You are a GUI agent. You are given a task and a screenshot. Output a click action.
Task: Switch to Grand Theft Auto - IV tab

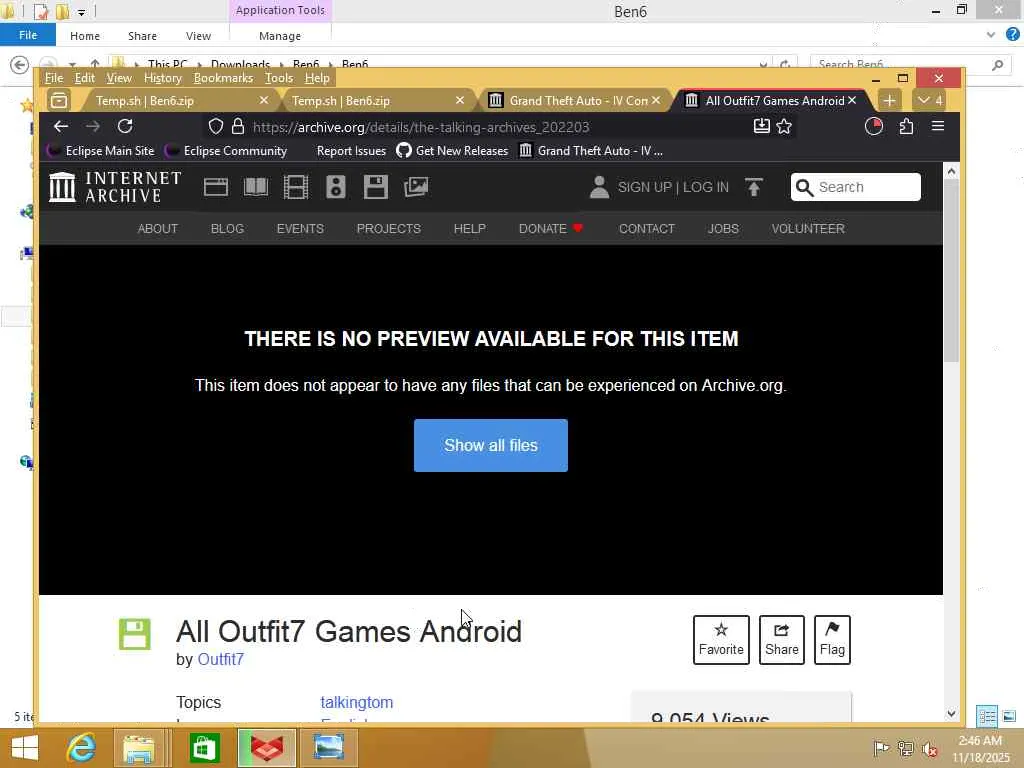tap(575, 101)
